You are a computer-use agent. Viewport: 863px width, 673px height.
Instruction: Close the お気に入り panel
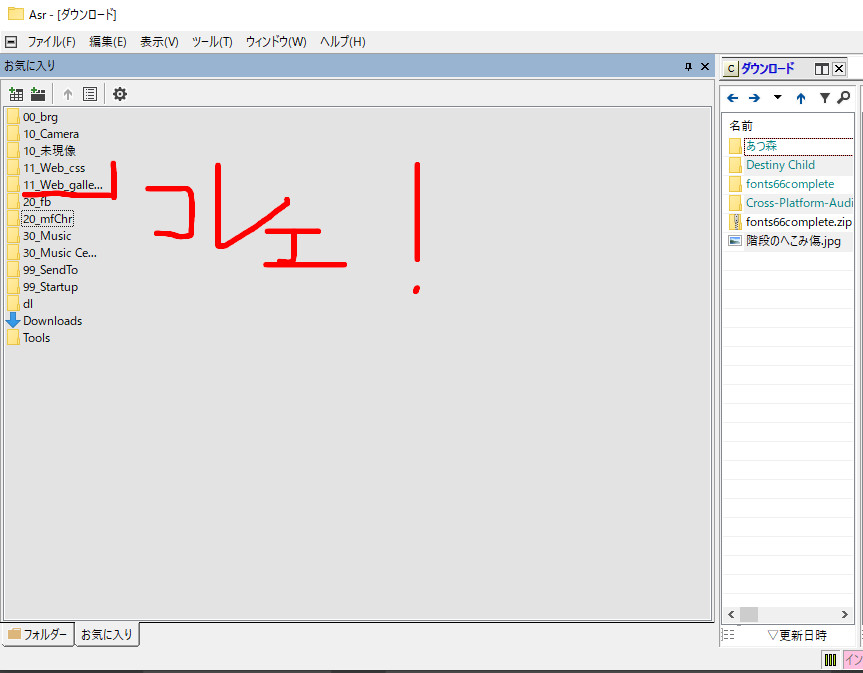point(704,67)
